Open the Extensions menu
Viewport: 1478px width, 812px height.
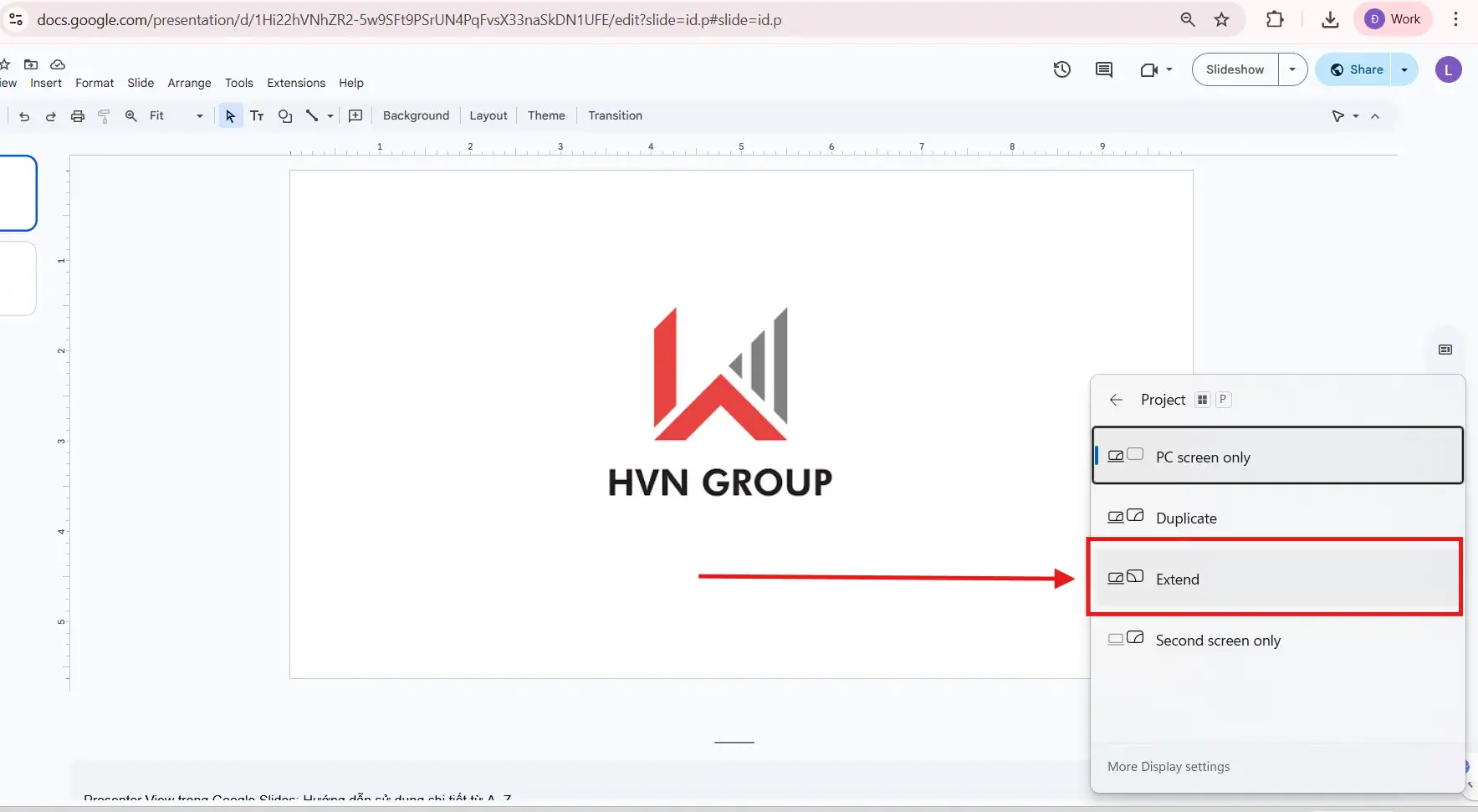tap(295, 83)
